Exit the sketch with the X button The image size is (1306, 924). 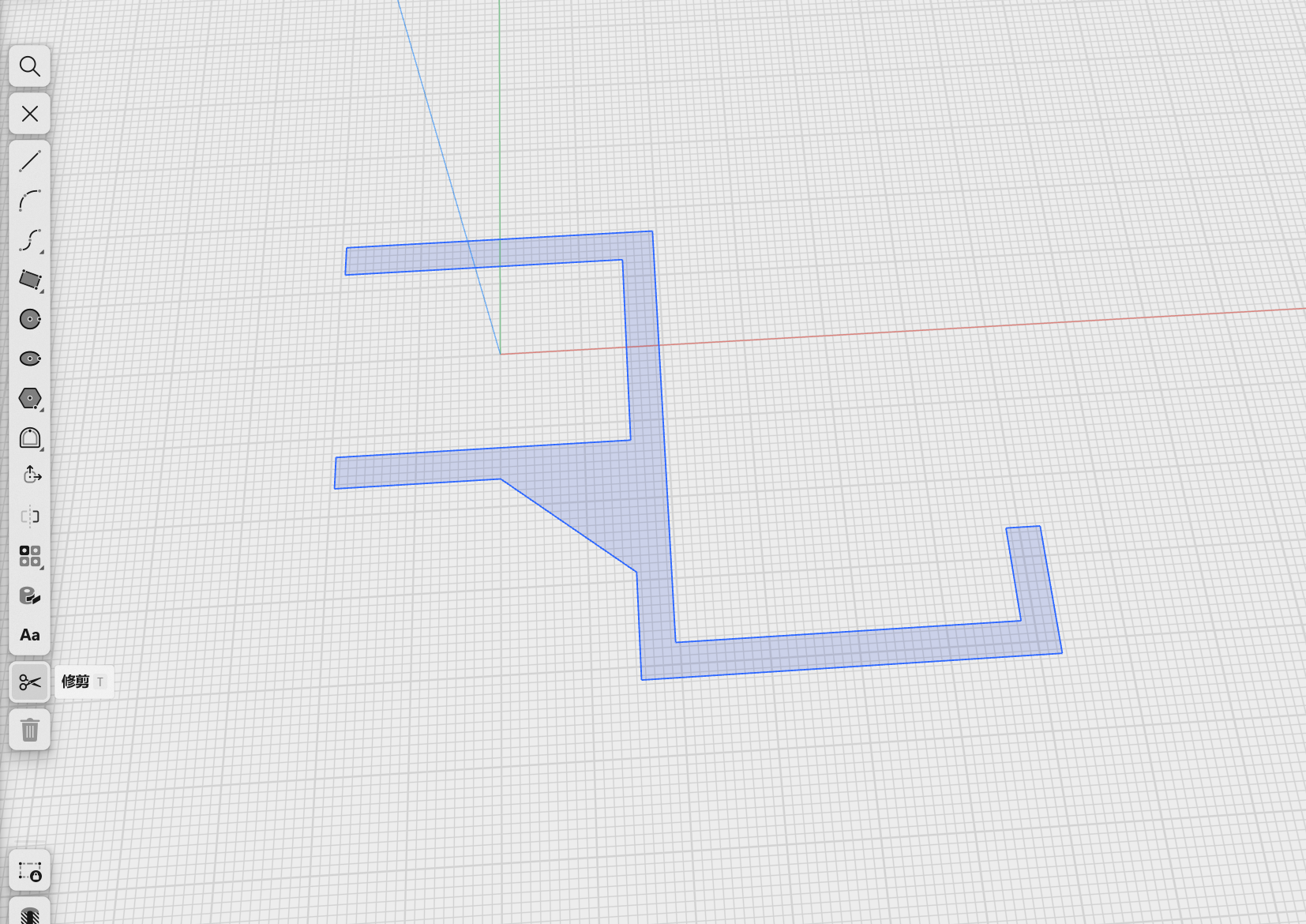30,114
